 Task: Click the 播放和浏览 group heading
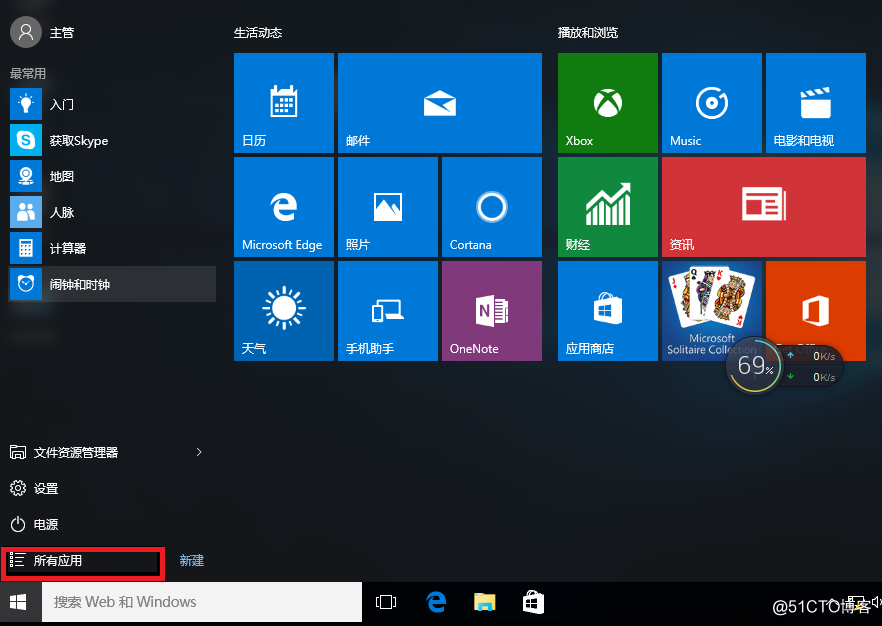point(588,33)
